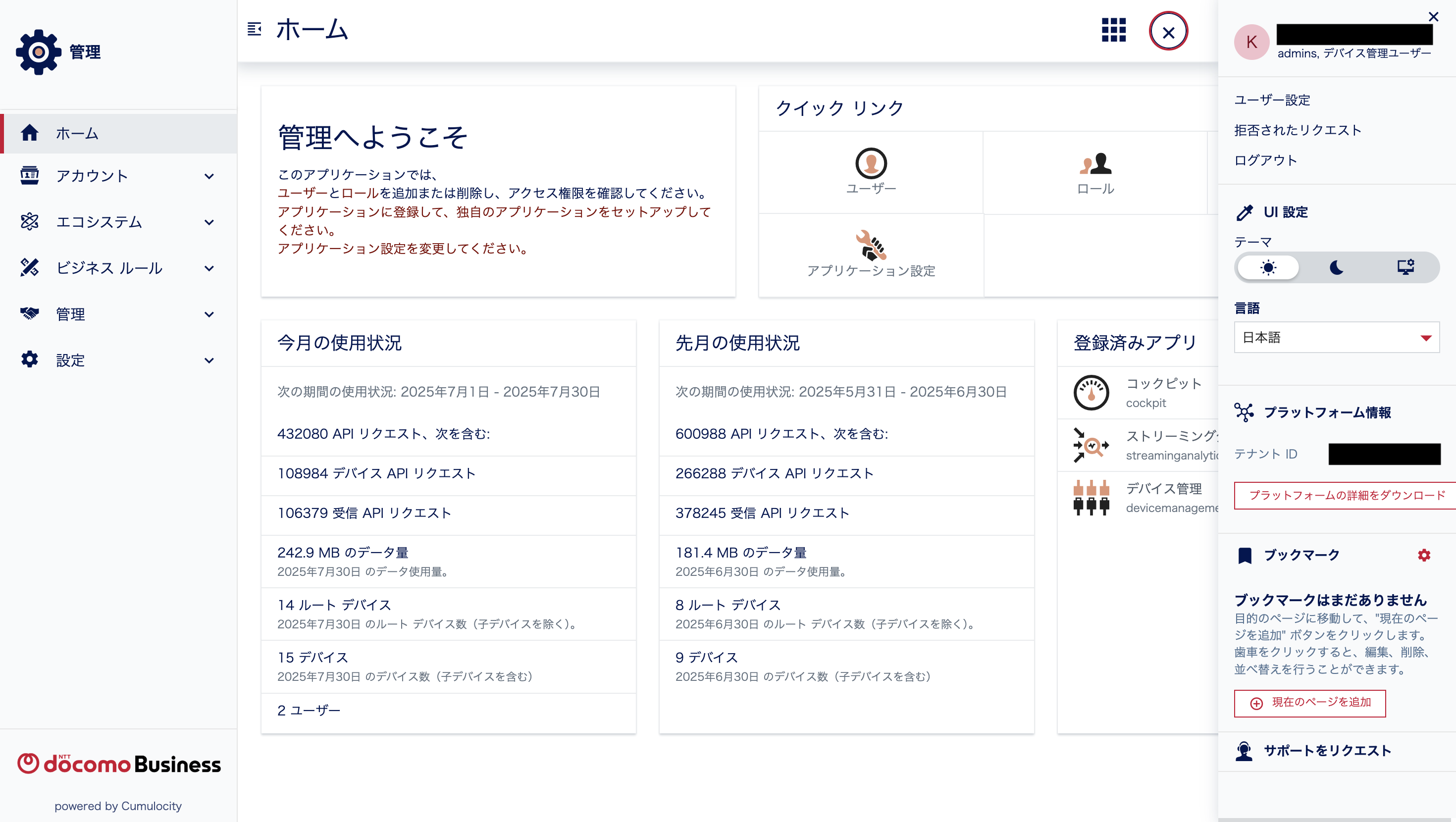1456x822 pixels.
Task: Click the アカウント sidebar icon
Action: pyautogui.click(x=29, y=175)
